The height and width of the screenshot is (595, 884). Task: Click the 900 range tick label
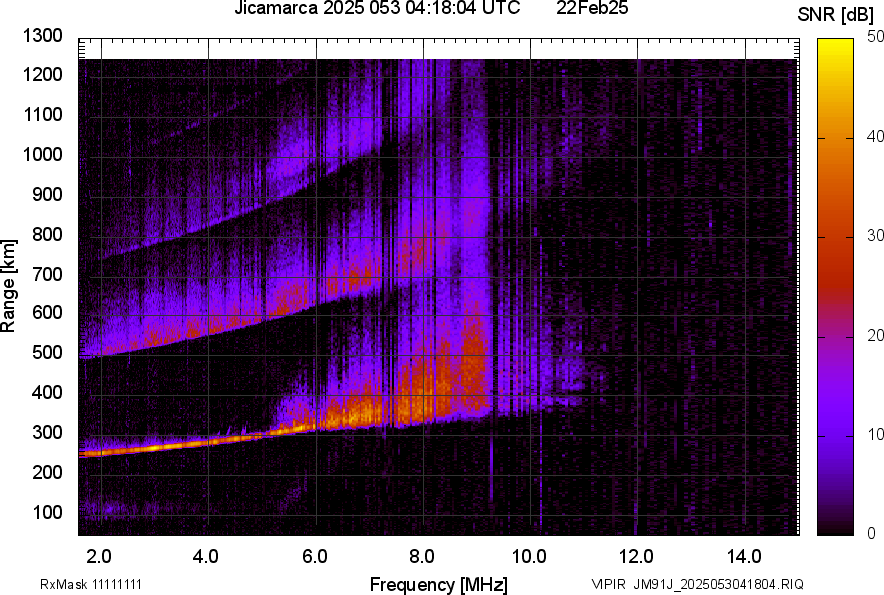tap(47, 194)
